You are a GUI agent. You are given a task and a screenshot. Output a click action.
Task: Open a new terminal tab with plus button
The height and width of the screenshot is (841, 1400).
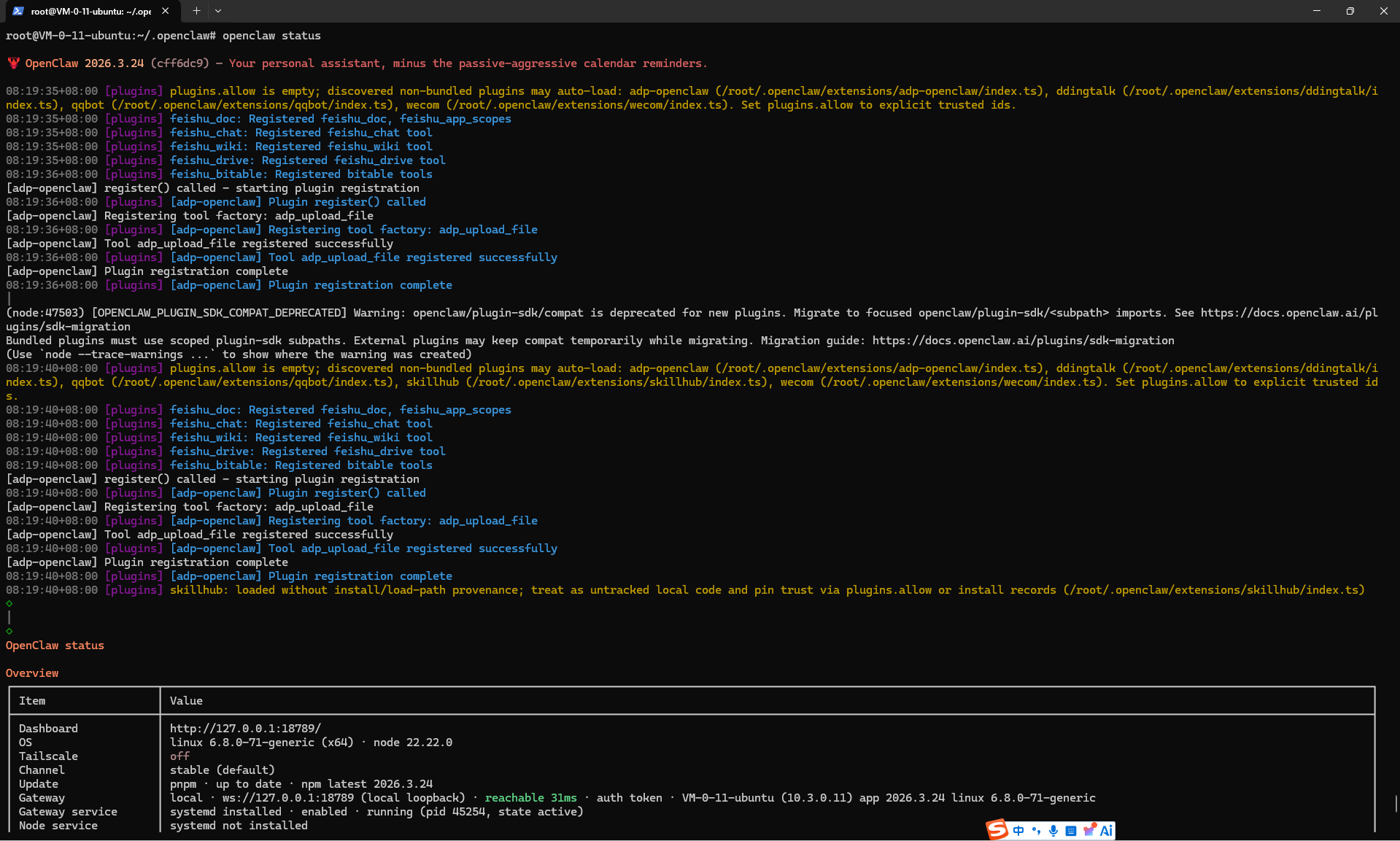(x=196, y=11)
